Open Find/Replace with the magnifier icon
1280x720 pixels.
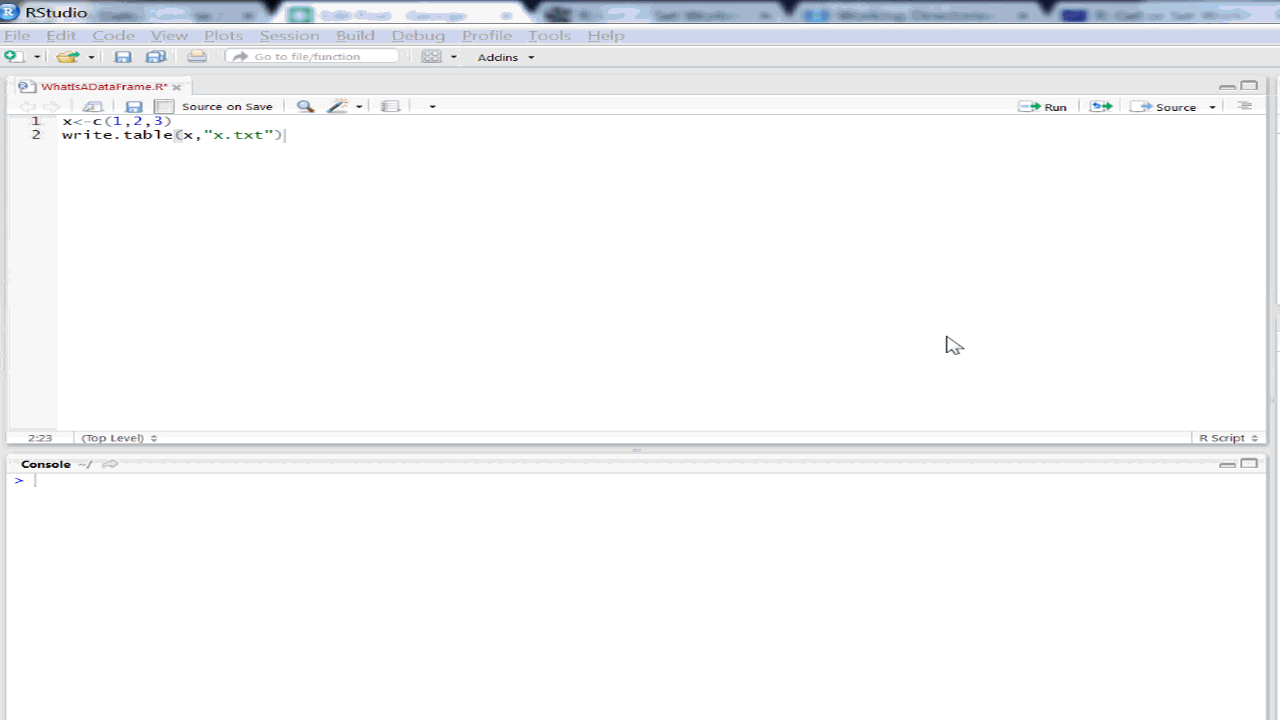(306, 107)
